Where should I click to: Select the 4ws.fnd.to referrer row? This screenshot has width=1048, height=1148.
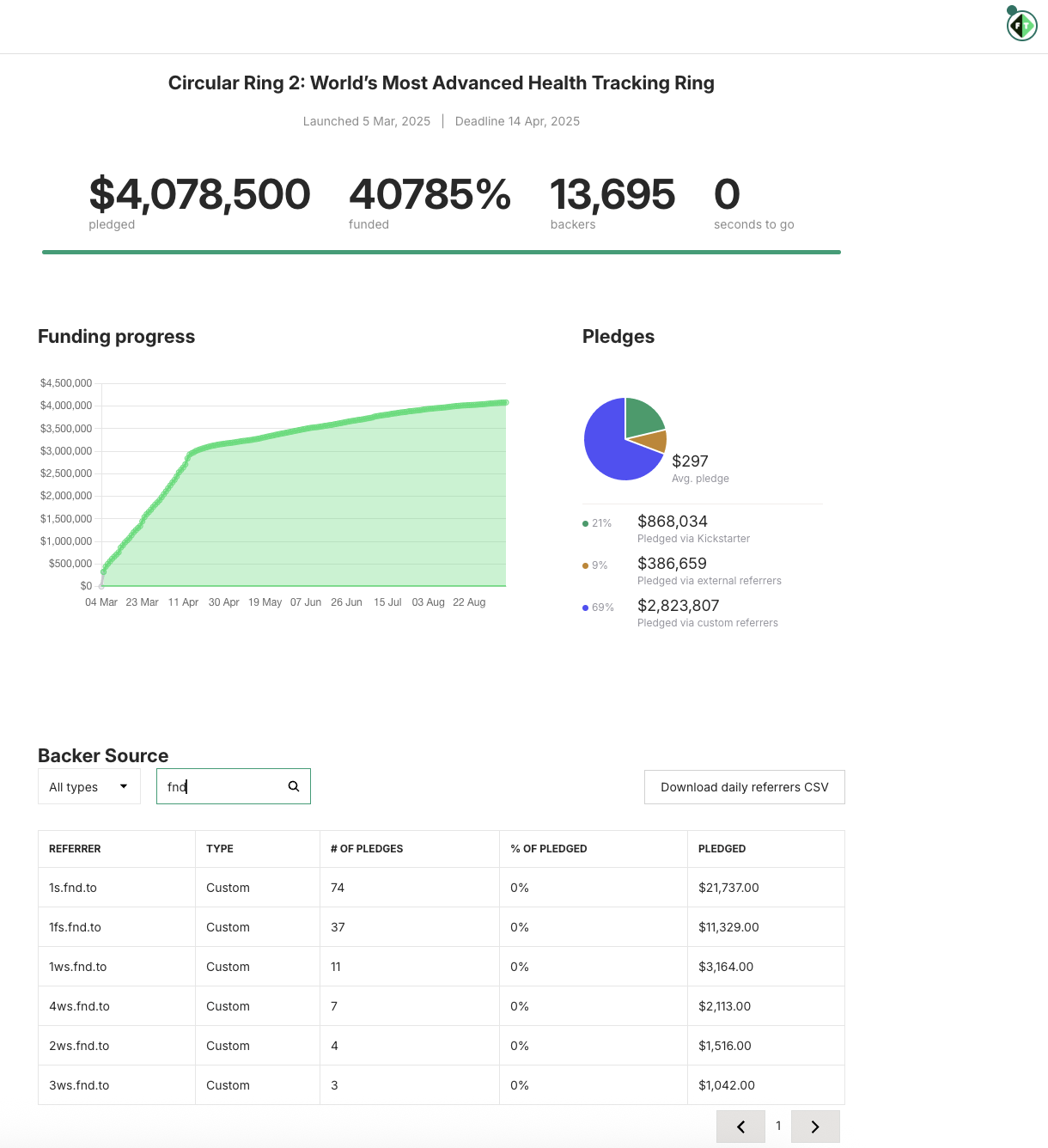click(x=79, y=1006)
